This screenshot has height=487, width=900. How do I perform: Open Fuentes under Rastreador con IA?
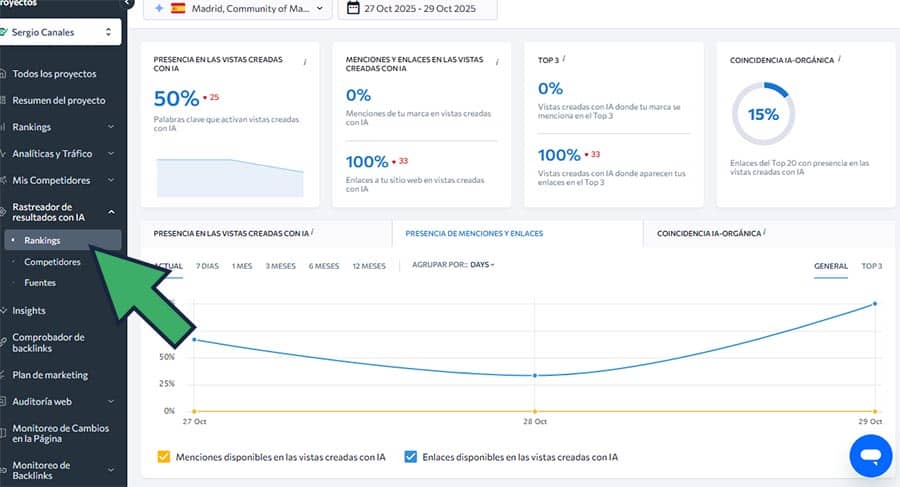(x=40, y=283)
